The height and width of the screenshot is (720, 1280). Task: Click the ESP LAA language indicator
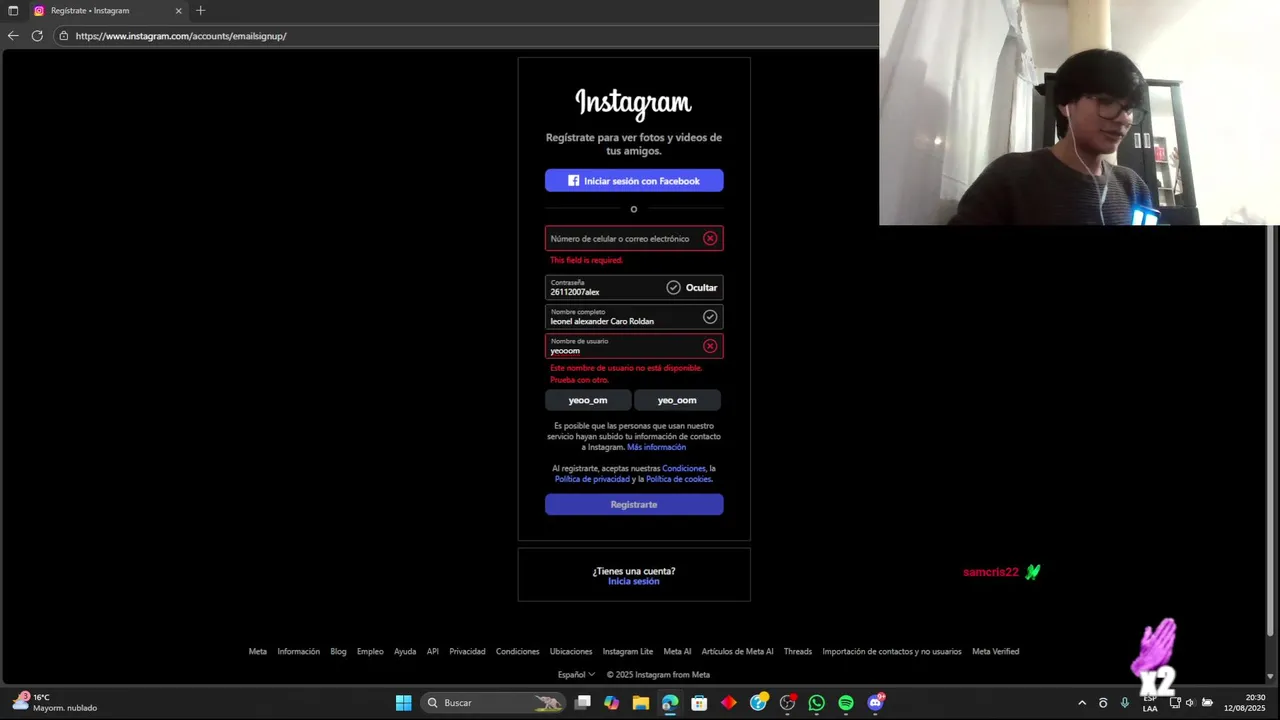[1150, 703]
